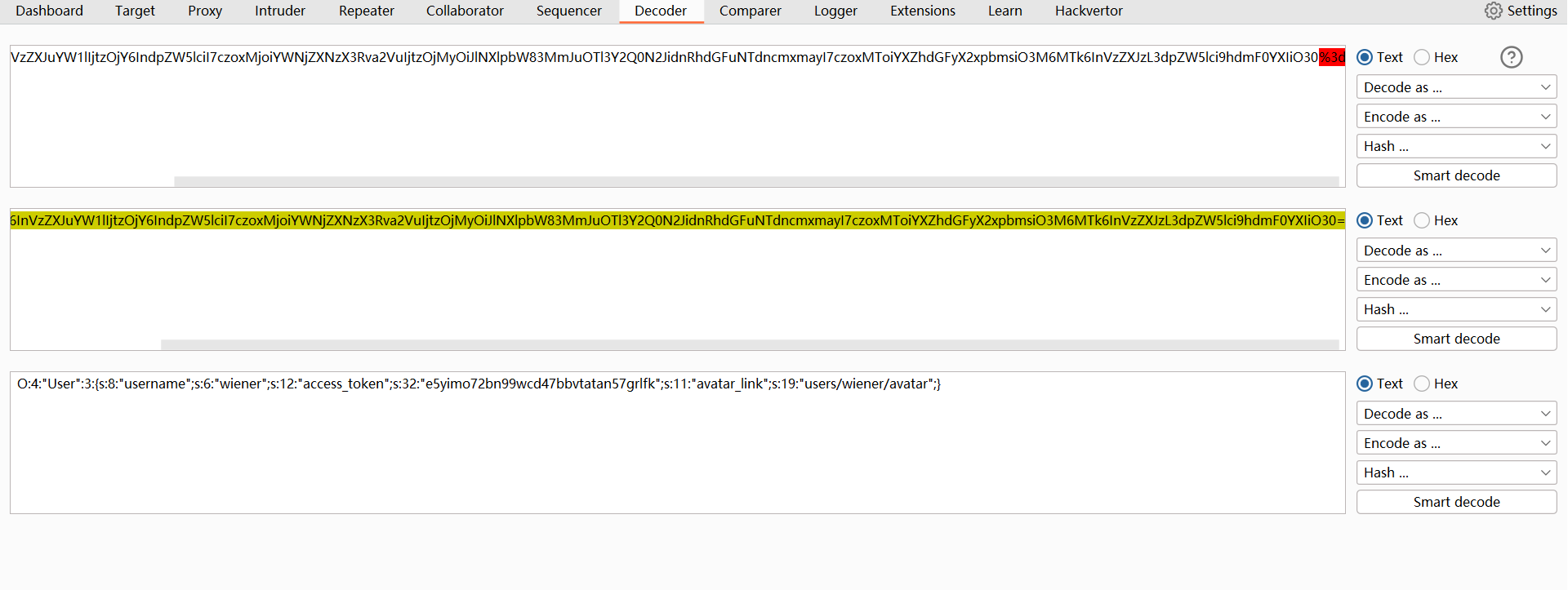The image size is (1568, 590).
Task: Select Hex radio for the third decoder panel
Action: [1422, 384]
